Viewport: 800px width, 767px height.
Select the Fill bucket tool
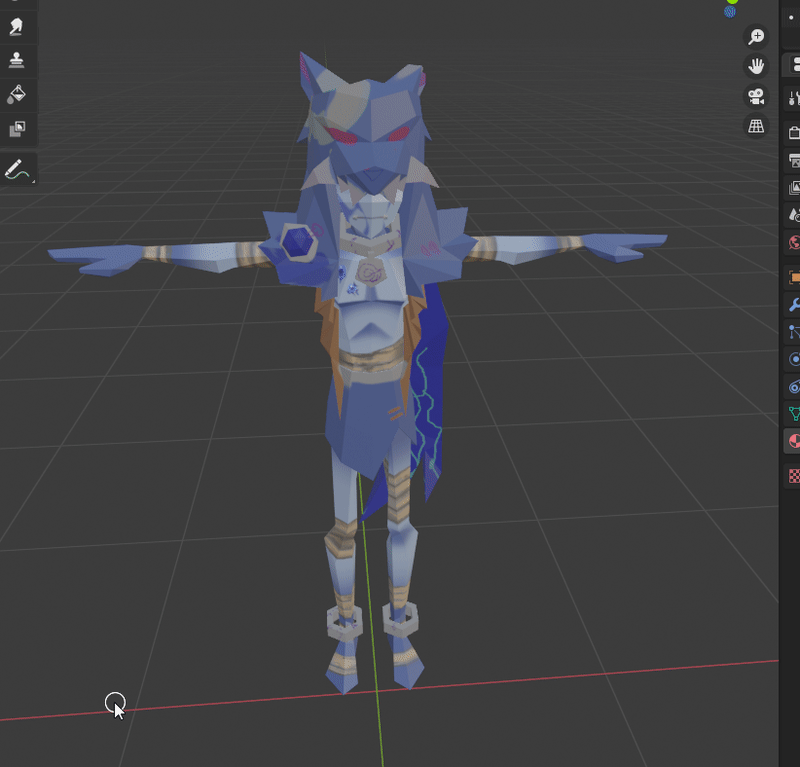click(x=16, y=94)
